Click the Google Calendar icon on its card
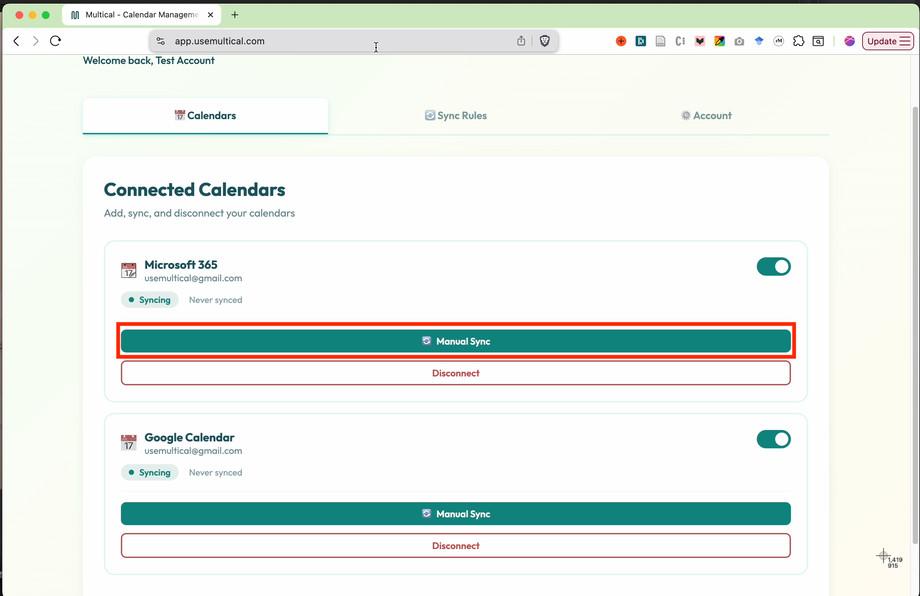 click(x=128, y=442)
